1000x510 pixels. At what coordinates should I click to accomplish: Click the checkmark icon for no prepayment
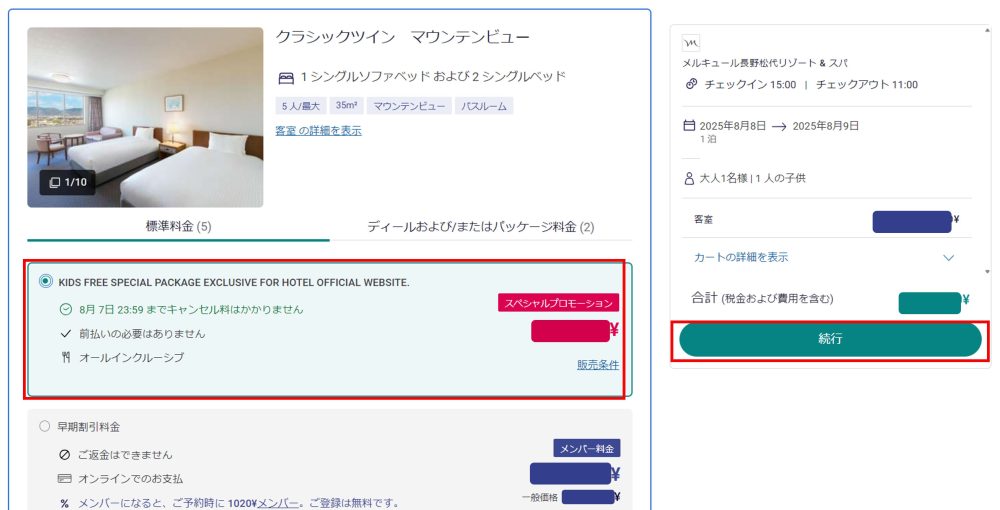[x=65, y=333]
